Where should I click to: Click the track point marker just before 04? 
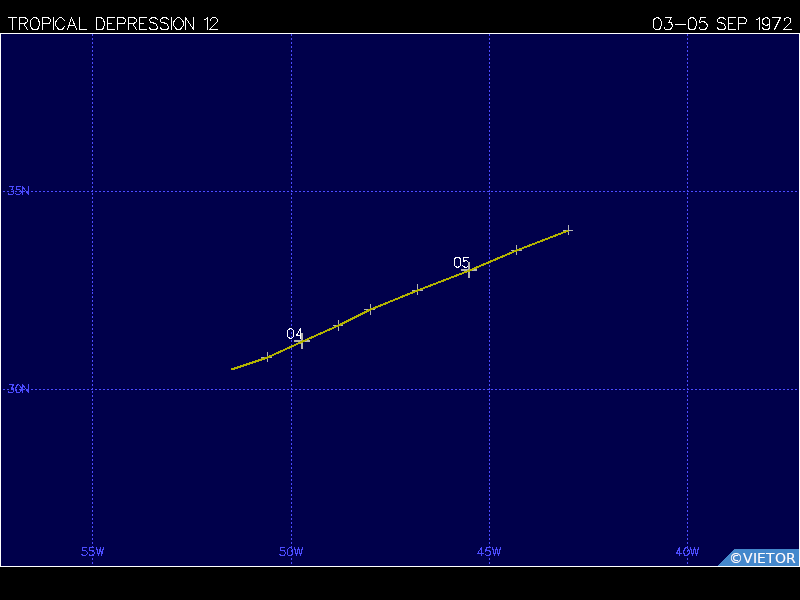coord(267,357)
